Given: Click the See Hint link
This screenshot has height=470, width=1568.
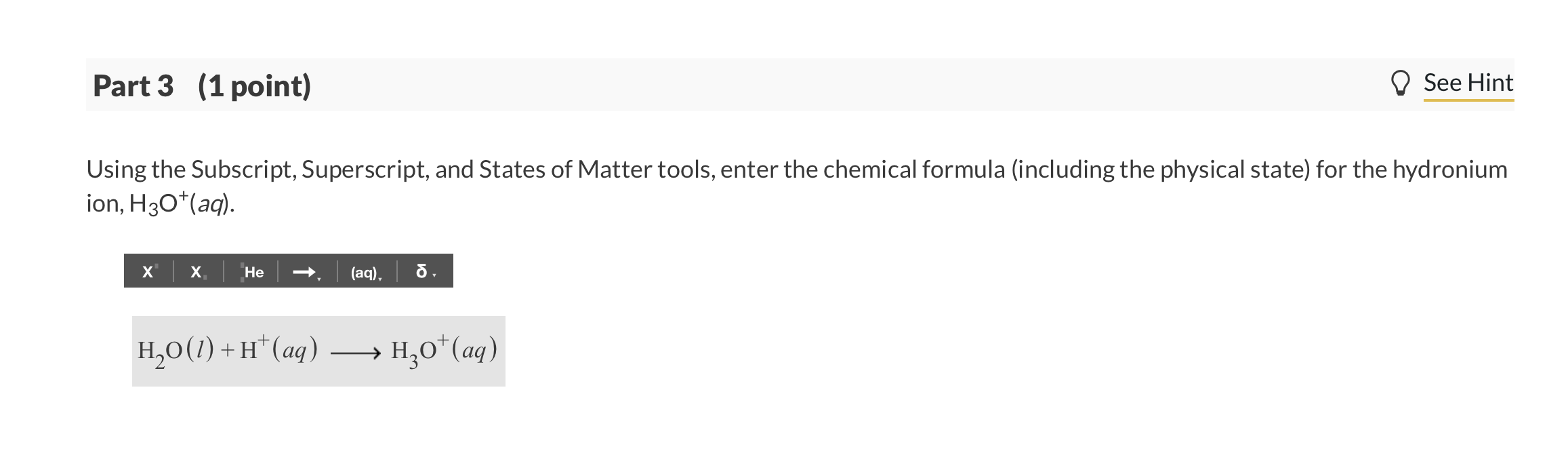Looking at the screenshot, I should point(1468,82).
